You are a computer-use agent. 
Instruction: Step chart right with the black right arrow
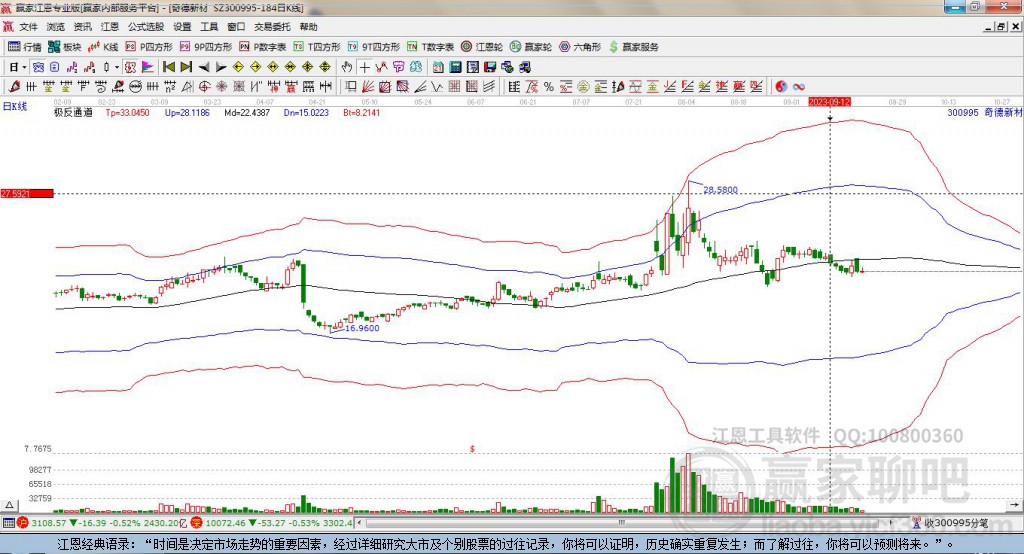(221, 67)
